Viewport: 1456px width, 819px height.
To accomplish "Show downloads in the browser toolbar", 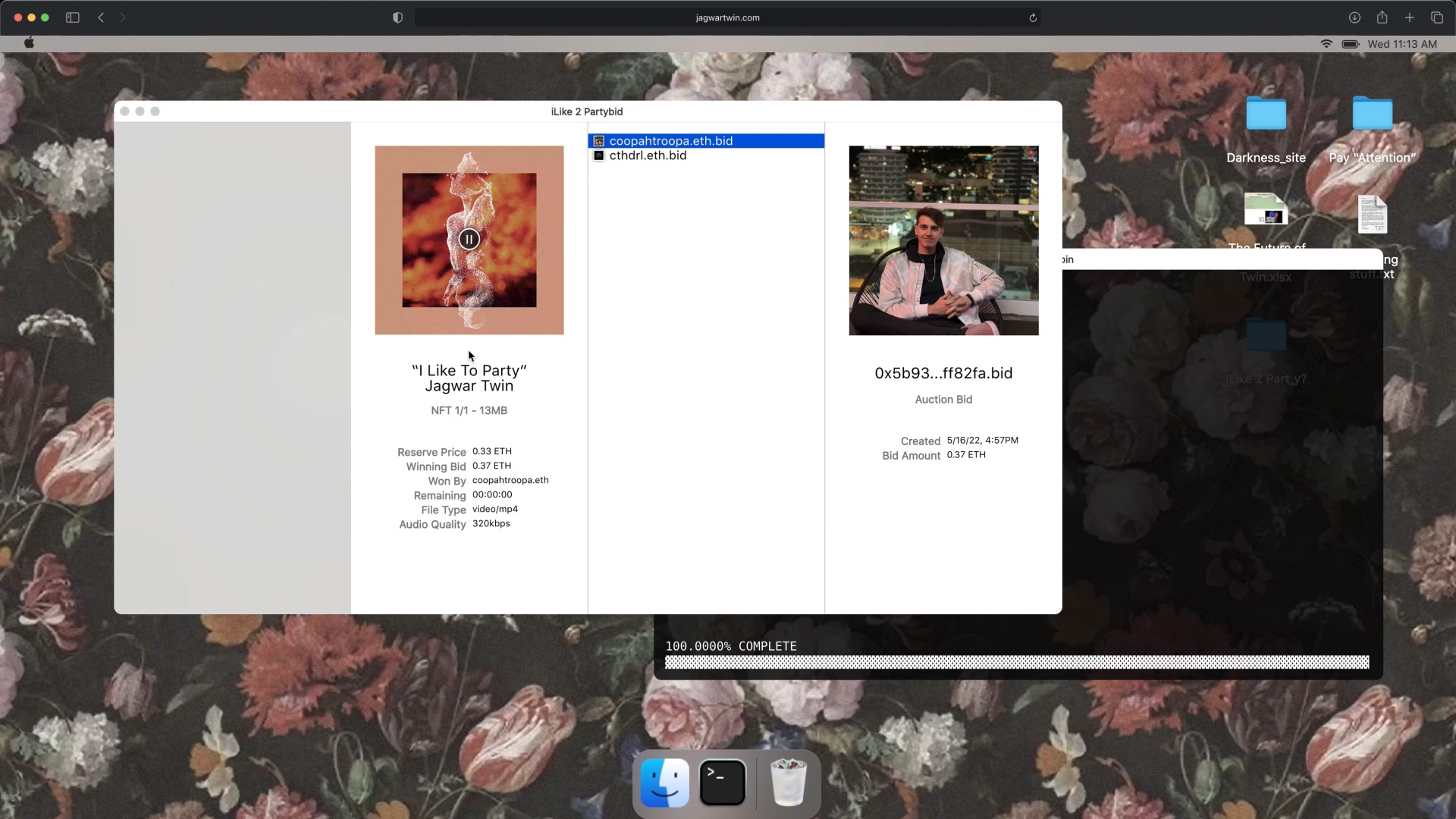I will (1354, 17).
